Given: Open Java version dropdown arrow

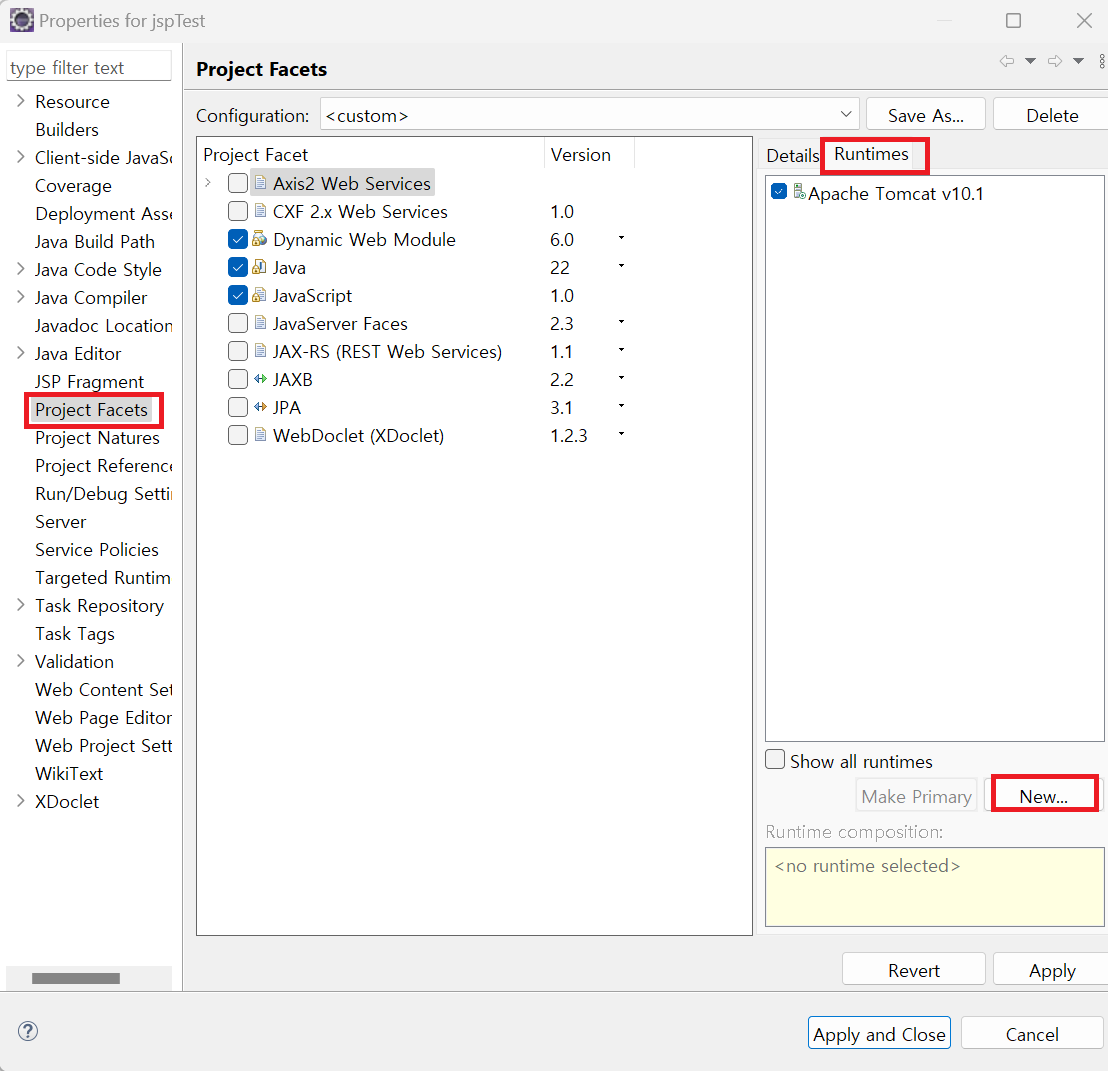Looking at the screenshot, I should [621, 266].
